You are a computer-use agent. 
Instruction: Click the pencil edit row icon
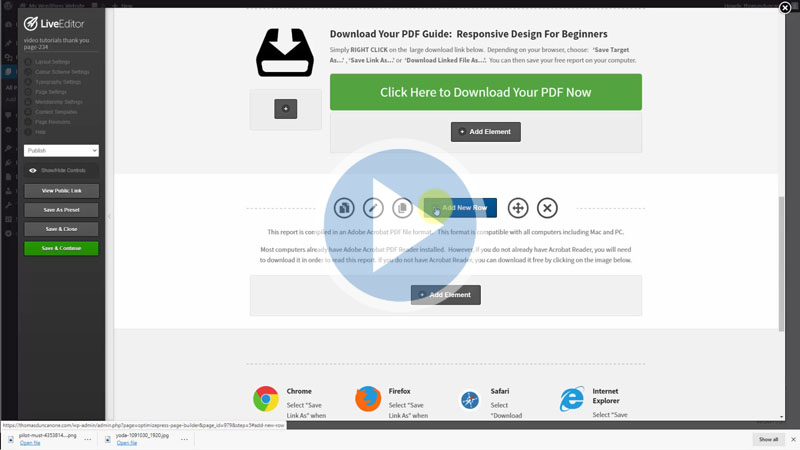pyautogui.click(x=373, y=208)
